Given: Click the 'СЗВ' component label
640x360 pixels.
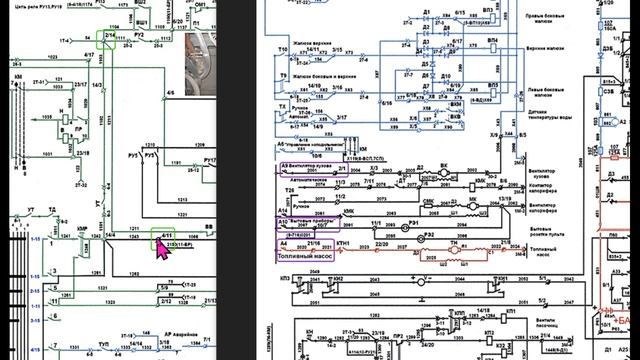Looking at the screenshot, I should [609, 91].
